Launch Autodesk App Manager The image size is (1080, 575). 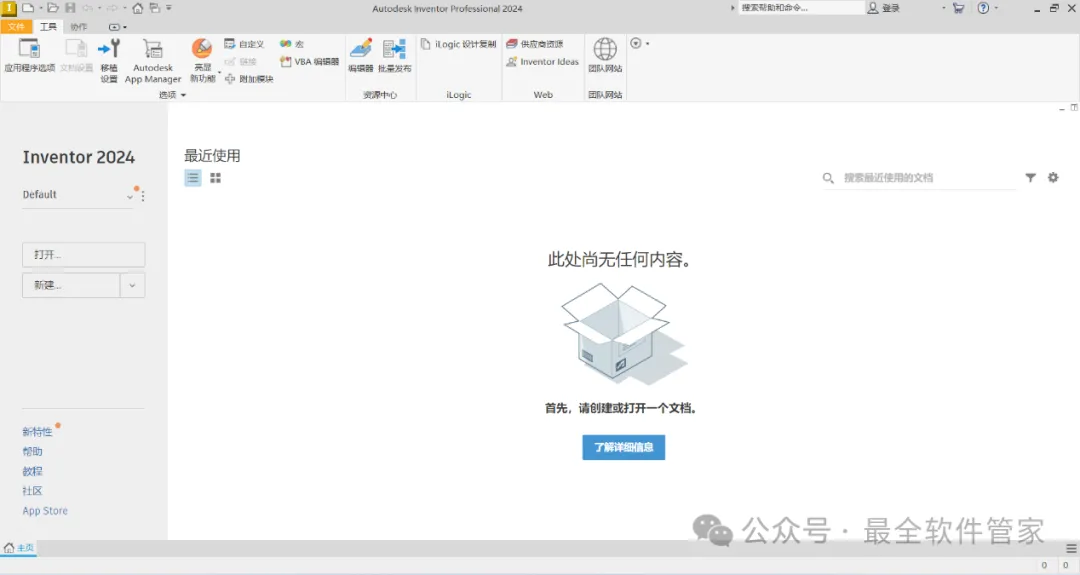click(x=153, y=61)
